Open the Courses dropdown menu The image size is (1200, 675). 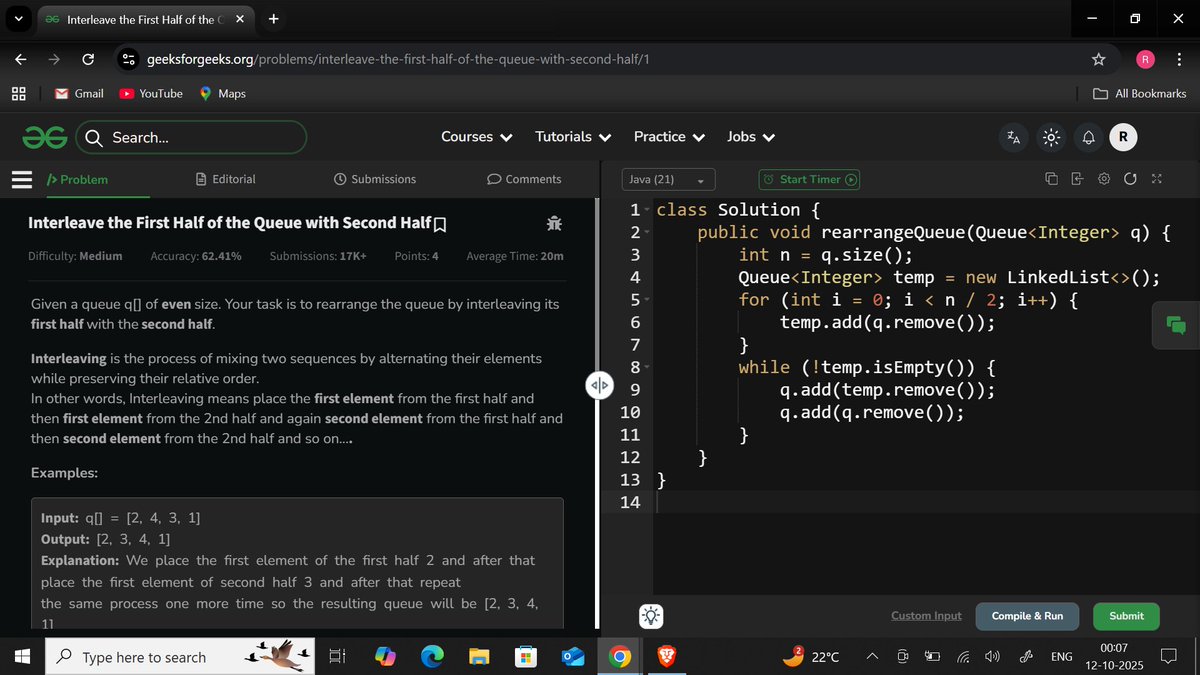tap(477, 137)
